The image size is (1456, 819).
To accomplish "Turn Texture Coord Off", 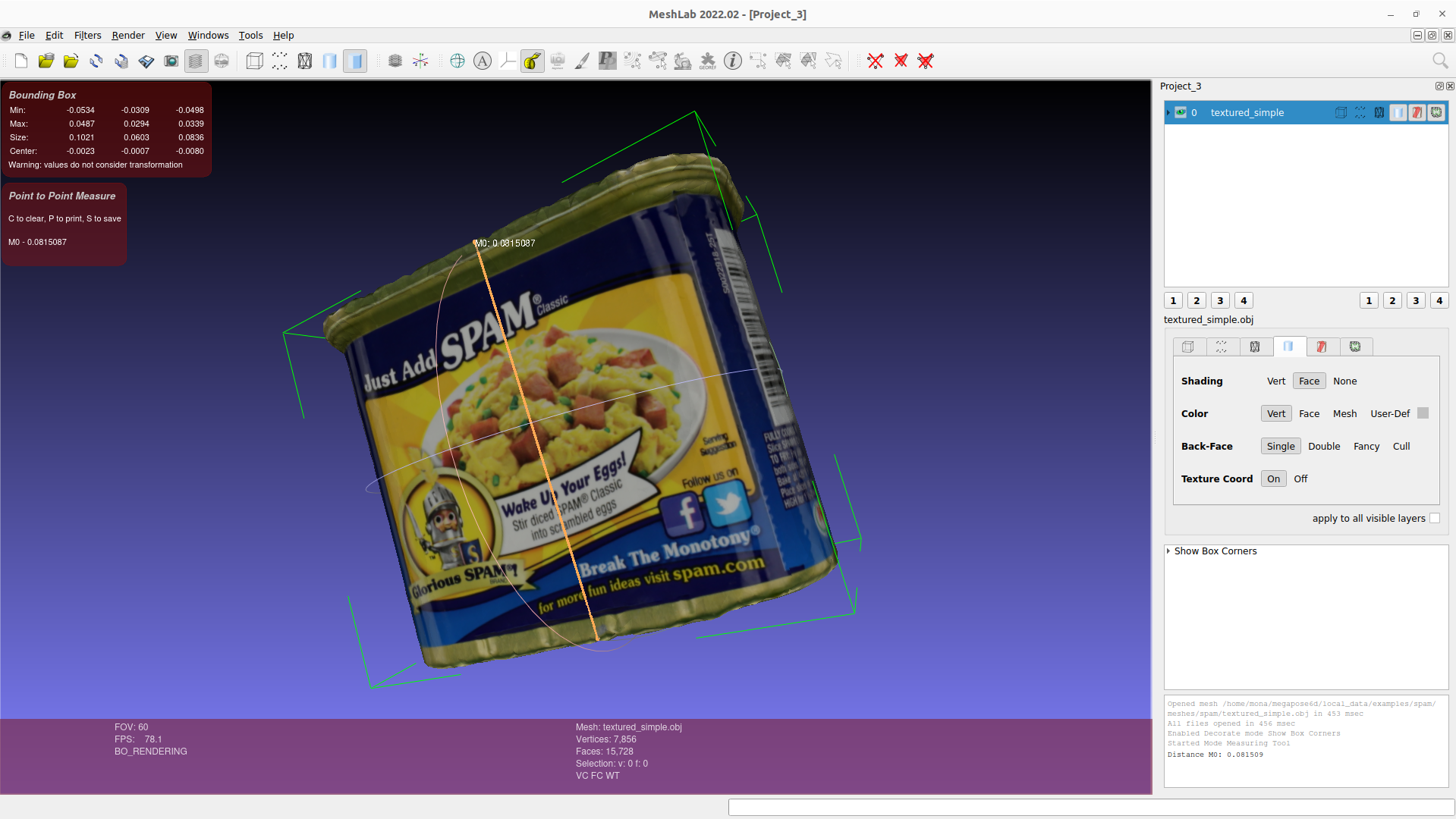I will pyautogui.click(x=1300, y=479).
